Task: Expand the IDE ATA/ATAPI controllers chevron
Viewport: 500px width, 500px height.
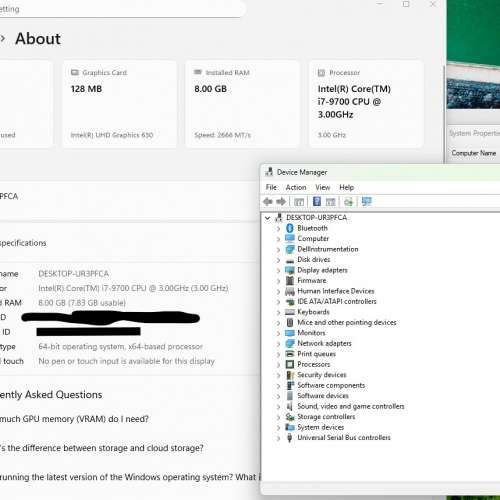Action: pyautogui.click(x=279, y=302)
